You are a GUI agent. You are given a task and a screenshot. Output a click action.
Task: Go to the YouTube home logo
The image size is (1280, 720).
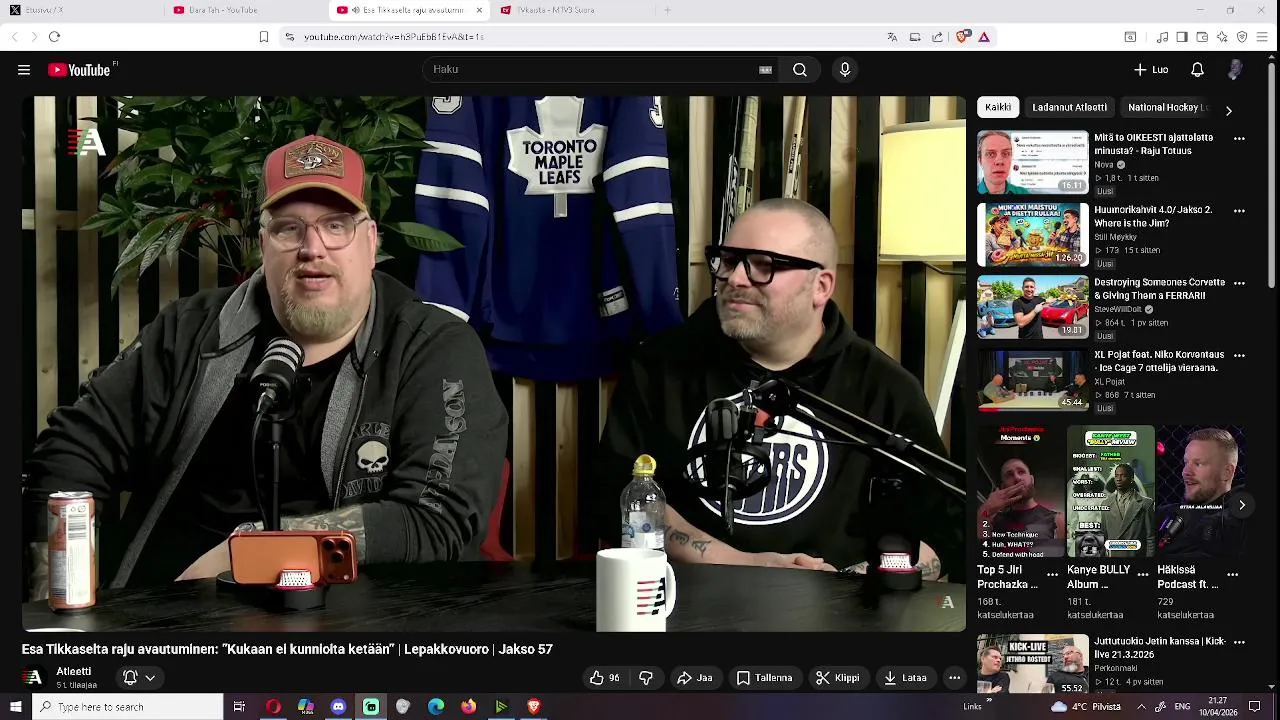coord(79,70)
